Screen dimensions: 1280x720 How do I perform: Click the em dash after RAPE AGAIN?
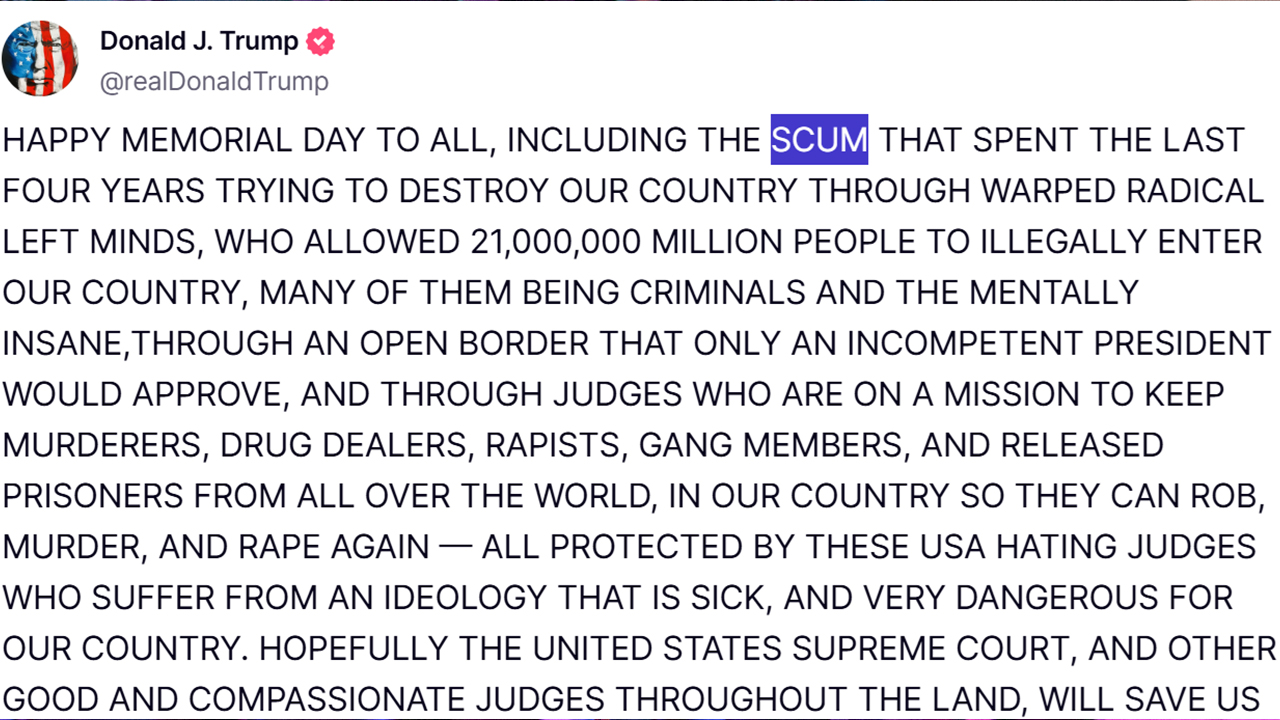(455, 547)
